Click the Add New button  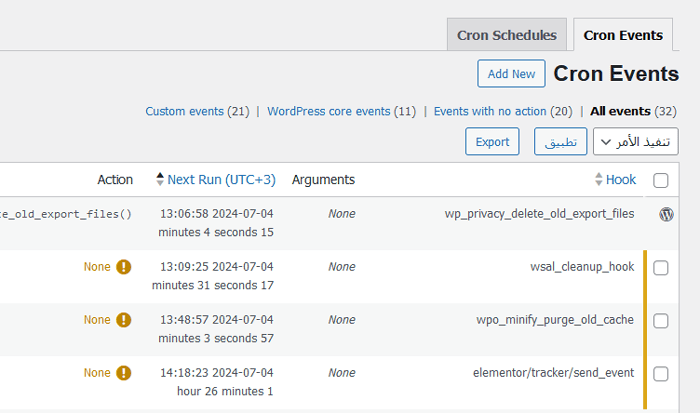click(x=511, y=74)
